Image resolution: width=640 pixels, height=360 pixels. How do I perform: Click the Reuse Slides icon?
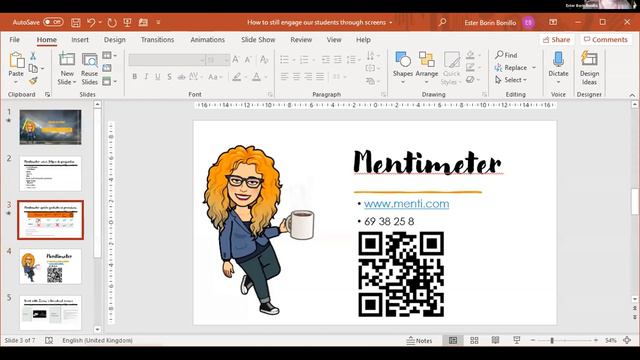click(x=89, y=60)
